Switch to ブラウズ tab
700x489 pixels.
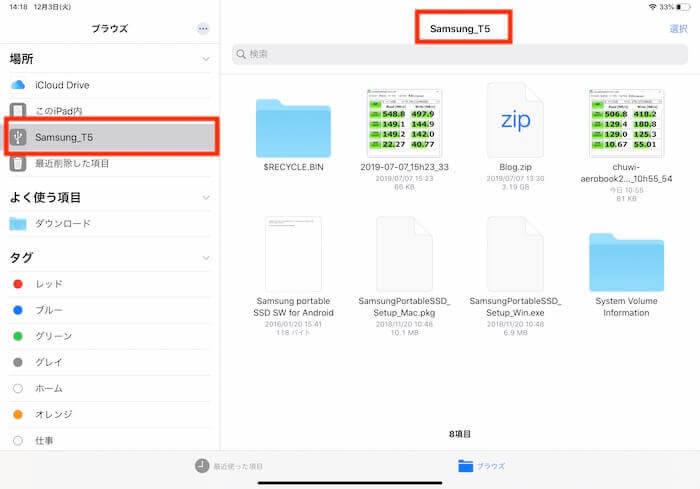point(481,466)
